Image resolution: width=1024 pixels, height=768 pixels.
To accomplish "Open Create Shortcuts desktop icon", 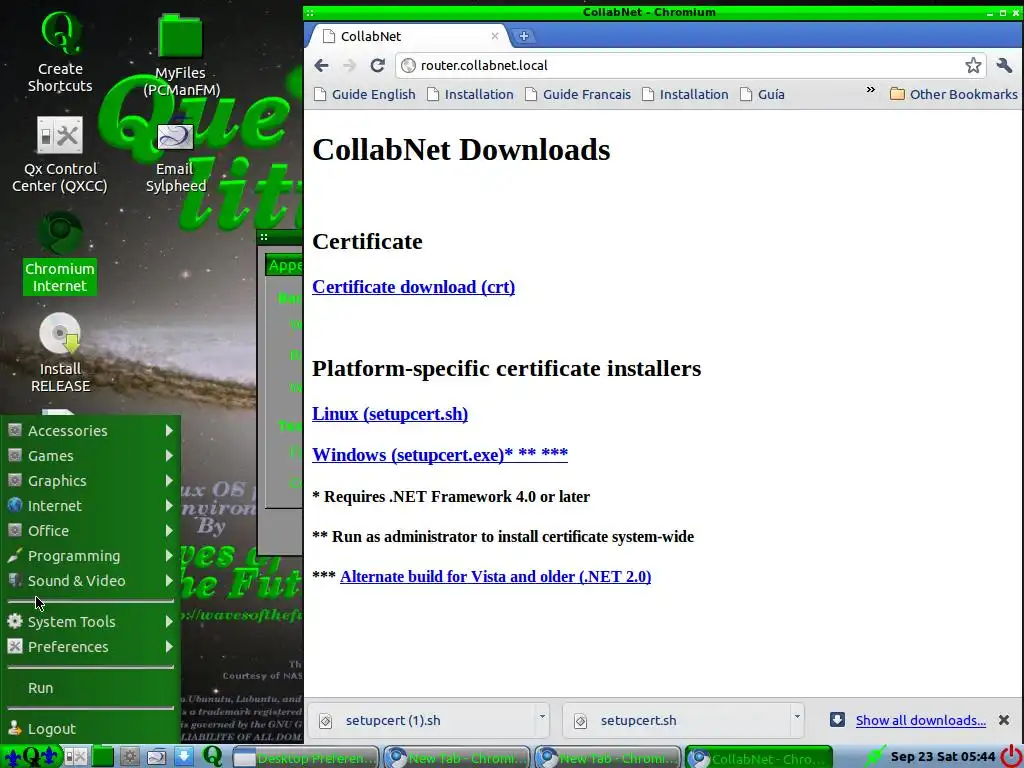I will [60, 52].
